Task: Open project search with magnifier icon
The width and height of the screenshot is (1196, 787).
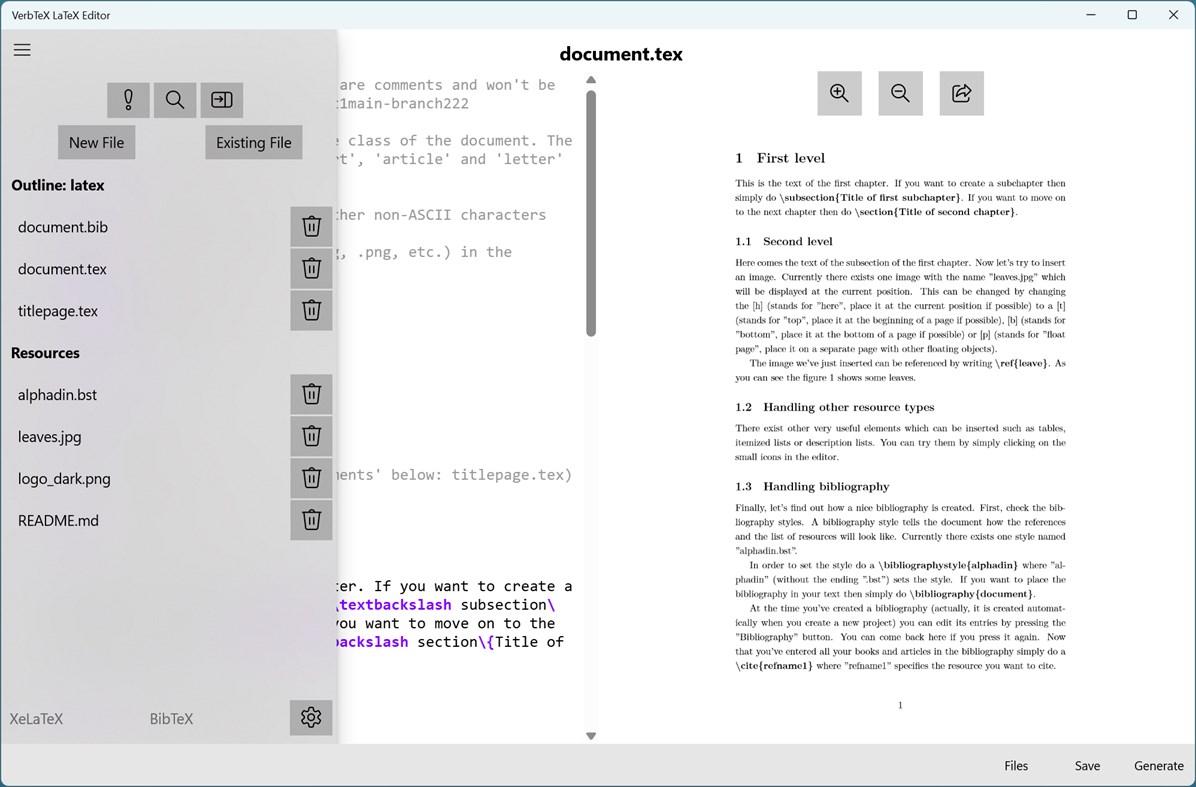Action: point(175,100)
